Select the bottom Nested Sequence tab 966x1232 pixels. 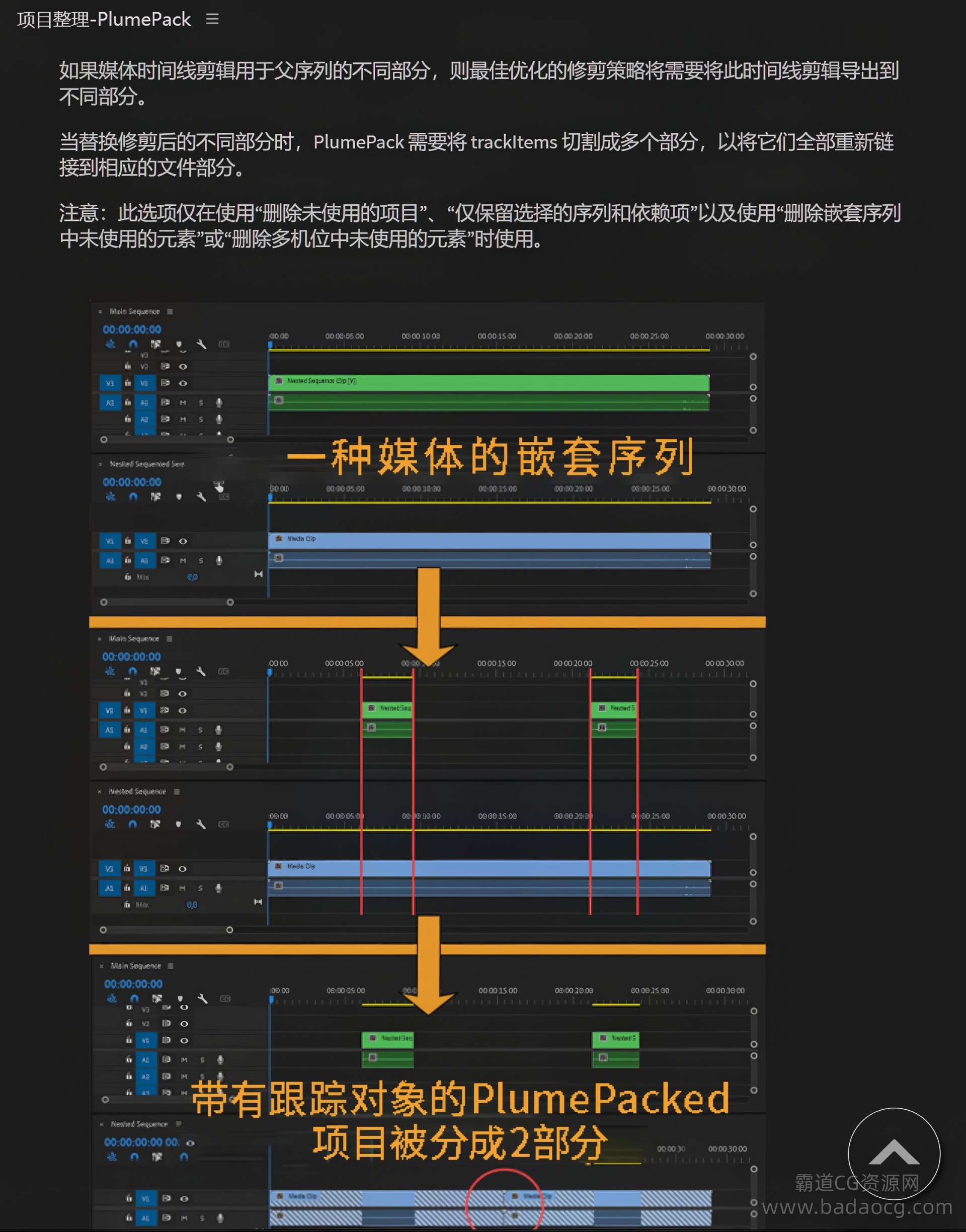coord(139,1124)
